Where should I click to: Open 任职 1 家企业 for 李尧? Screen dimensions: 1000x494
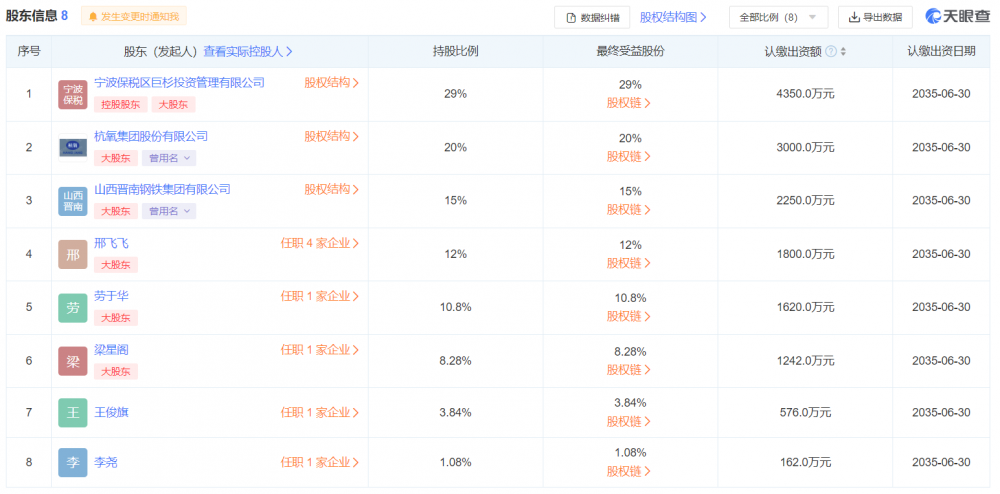click(320, 463)
